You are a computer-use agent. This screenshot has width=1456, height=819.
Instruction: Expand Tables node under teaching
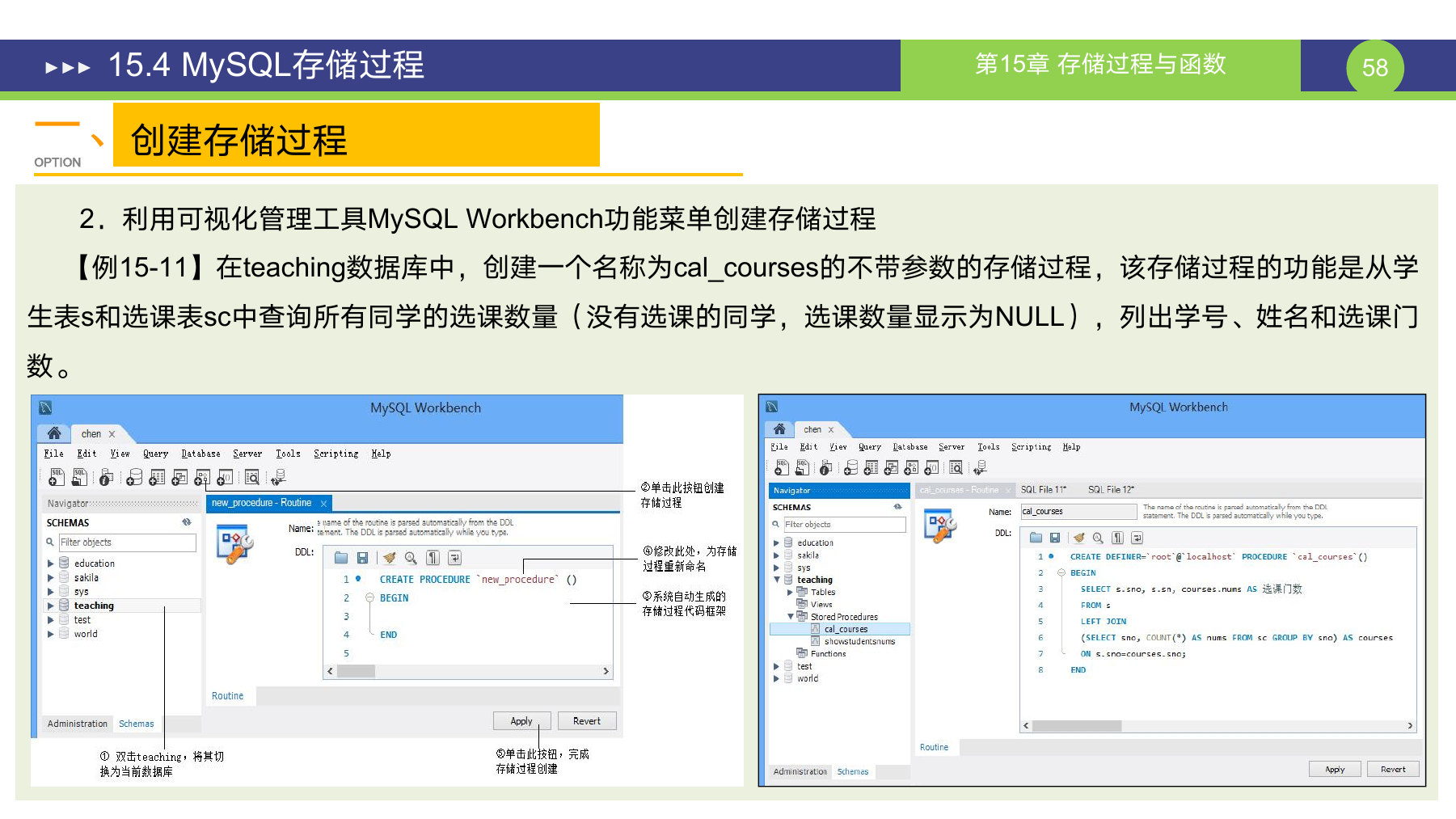click(x=790, y=592)
